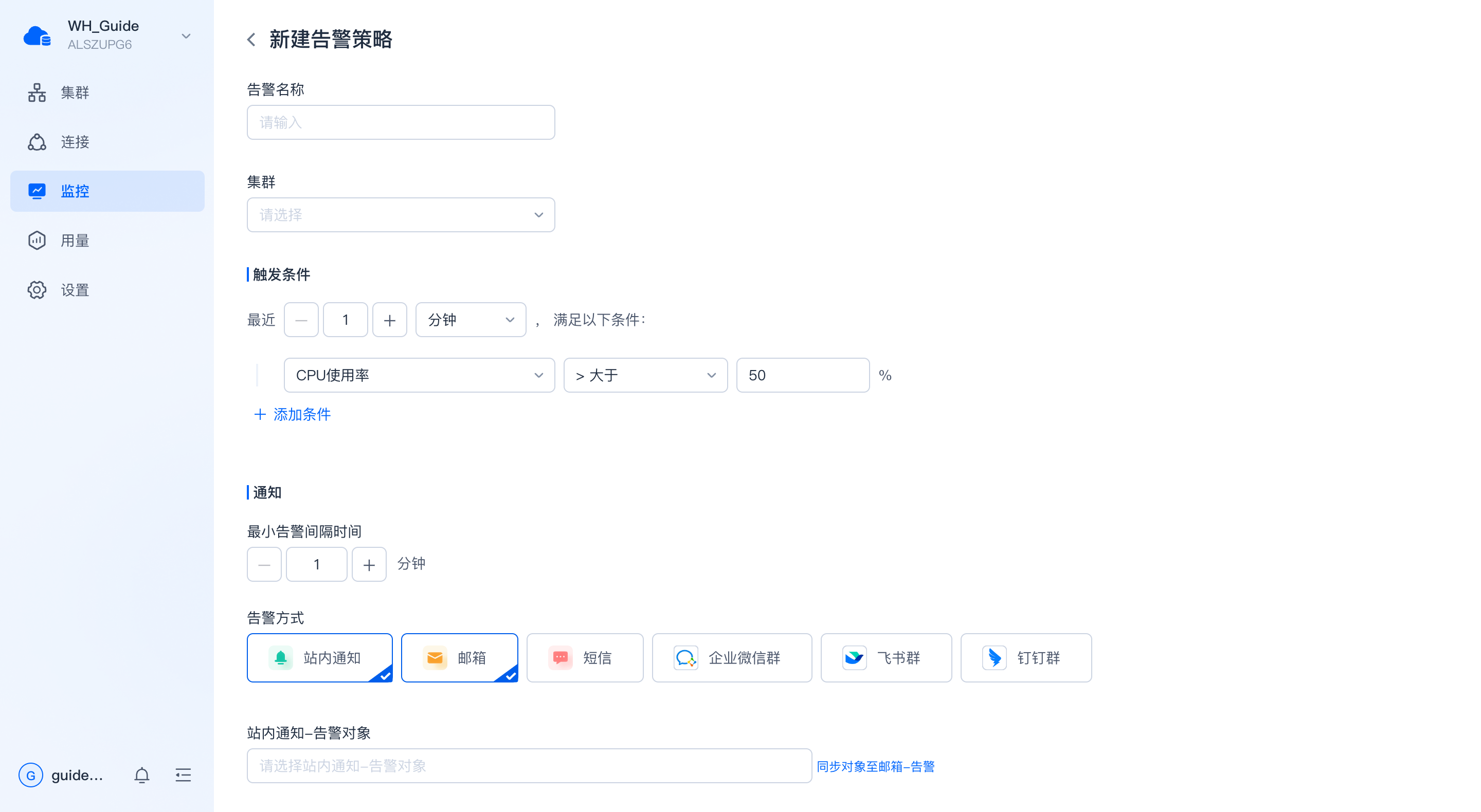The image size is (1481, 812).
Task: Go back using the left arrow icon
Action: tap(251, 39)
